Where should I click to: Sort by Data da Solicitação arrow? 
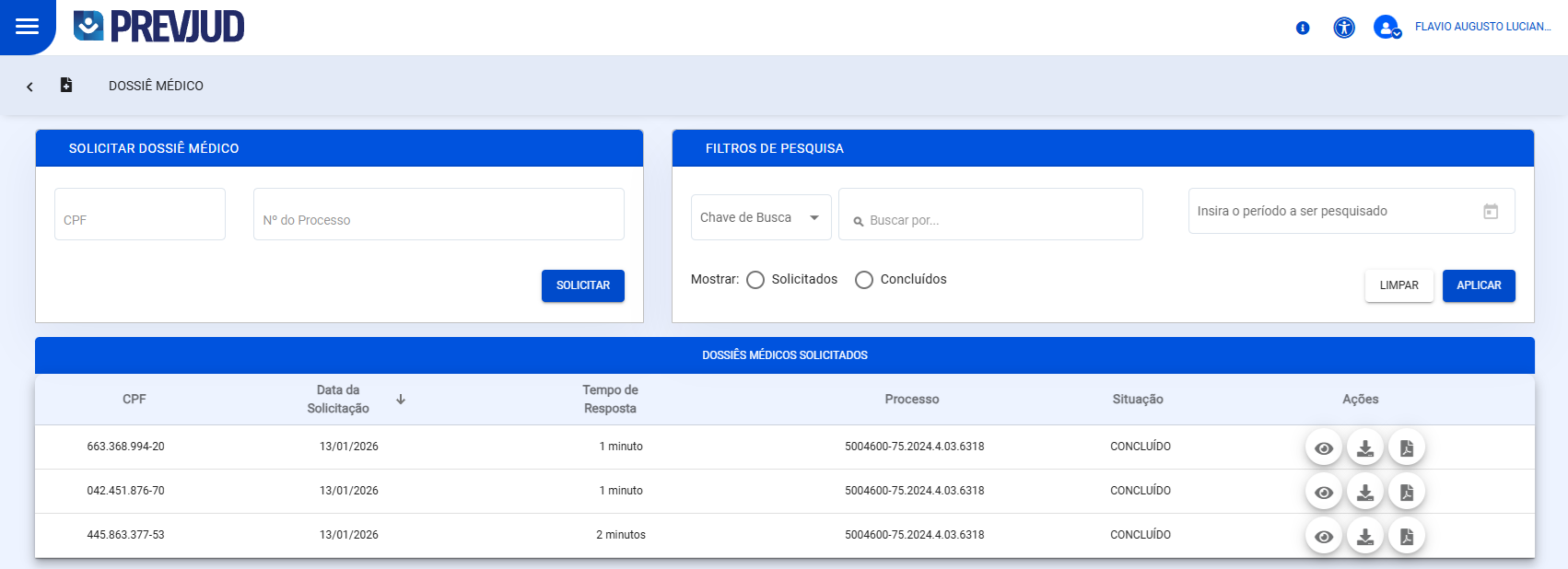tap(401, 400)
